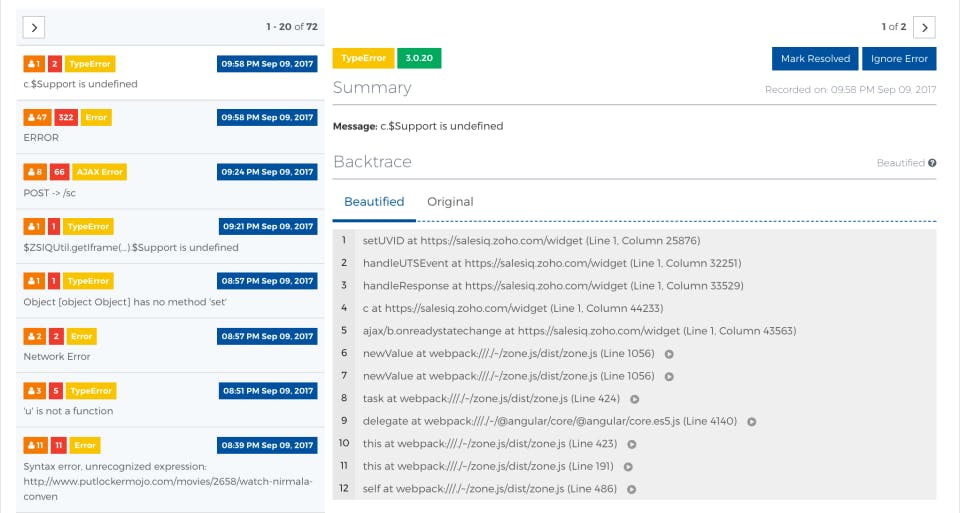Expand the zone.js Line 191 frame
Viewport: 960px width, 513px height.
point(628,466)
